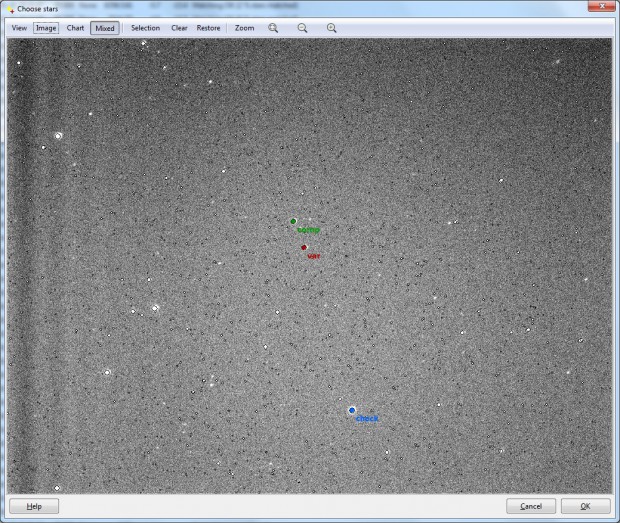The image size is (620, 523).
Task: Switch to Chart view mode
Action: pos(75,28)
